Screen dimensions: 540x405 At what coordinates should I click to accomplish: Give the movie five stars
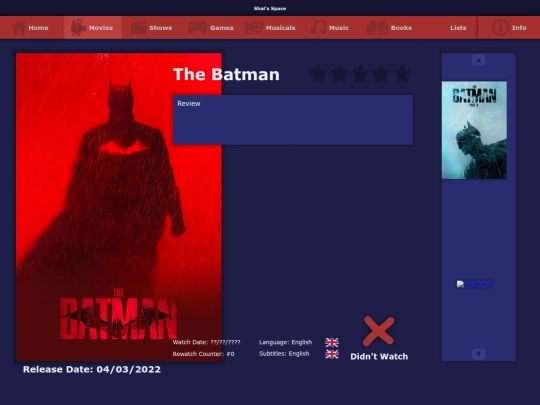[402, 74]
